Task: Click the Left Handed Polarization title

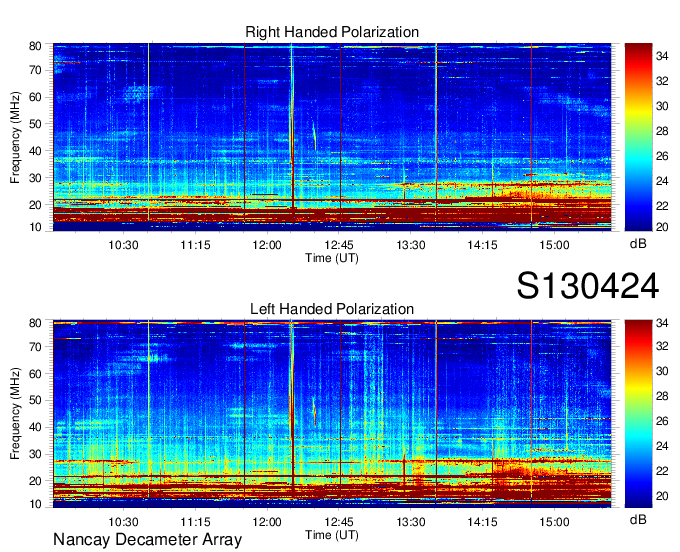Action: [x=332, y=309]
